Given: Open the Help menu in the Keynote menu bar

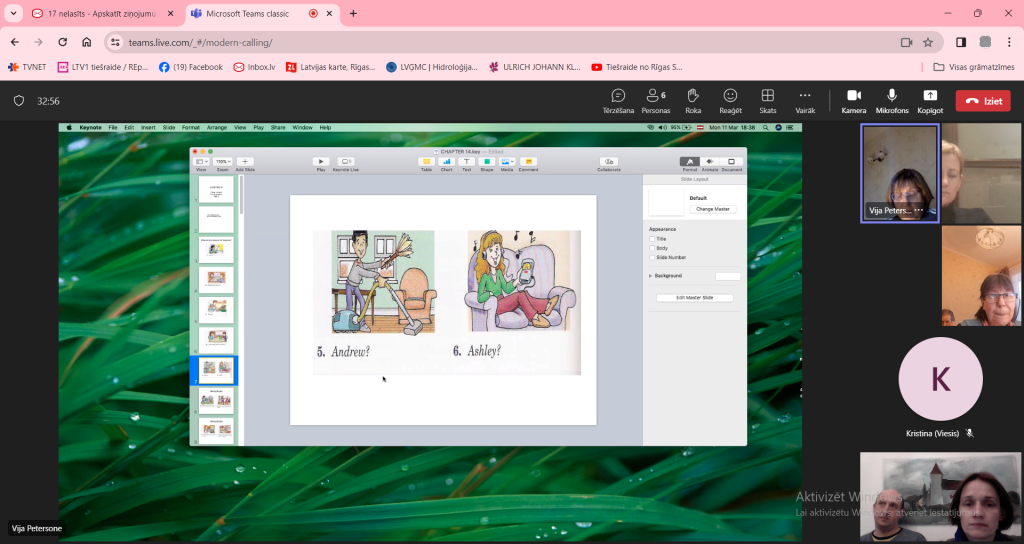Looking at the screenshot, I should click(x=325, y=128).
